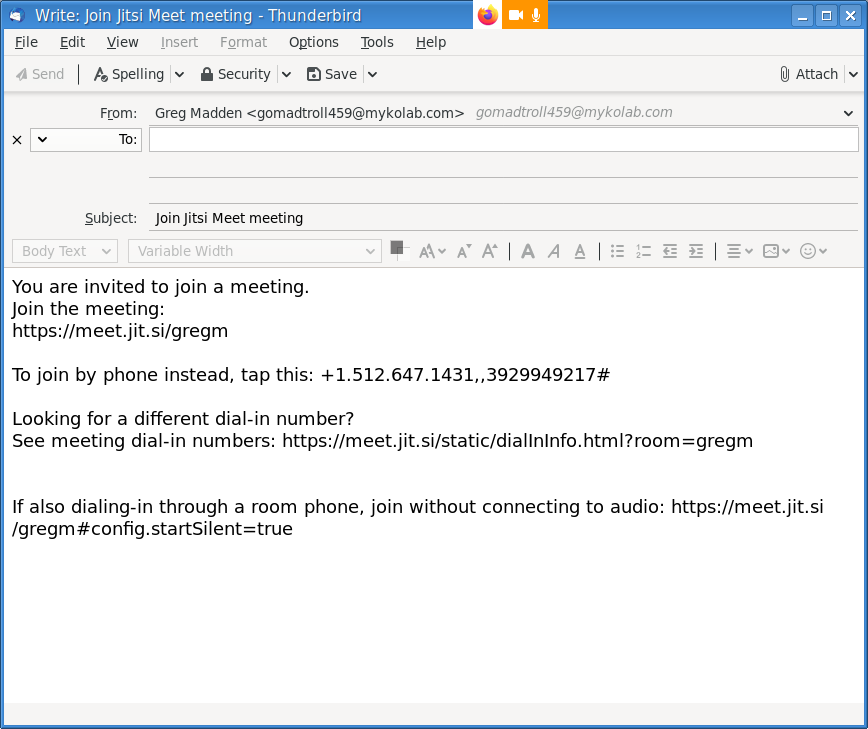Focus the To address field
Screen dimensions: 868x729
[504, 139]
